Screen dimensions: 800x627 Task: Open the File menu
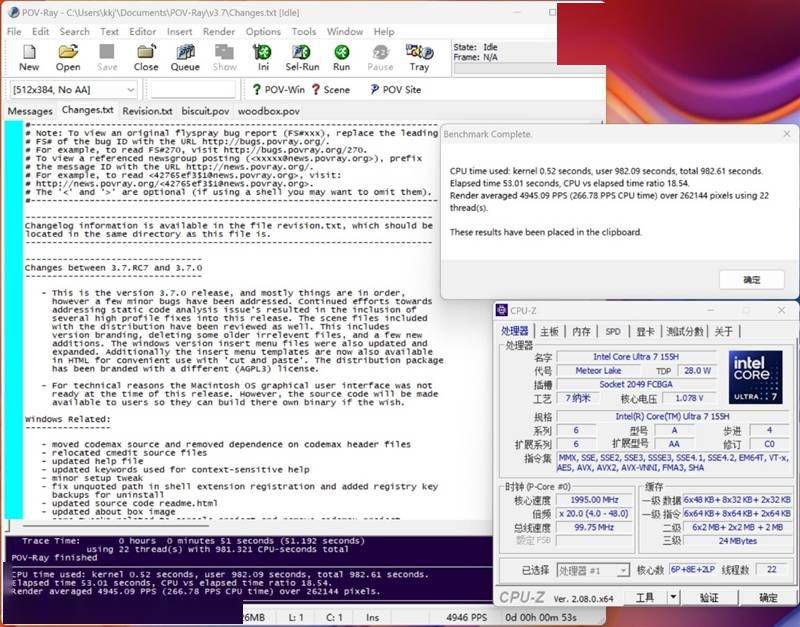pos(14,32)
